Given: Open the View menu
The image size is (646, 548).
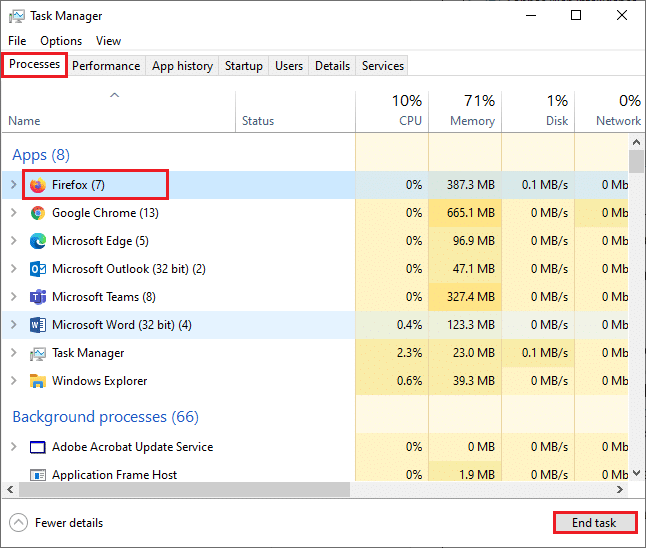Looking at the screenshot, I should tap(108, 41).
